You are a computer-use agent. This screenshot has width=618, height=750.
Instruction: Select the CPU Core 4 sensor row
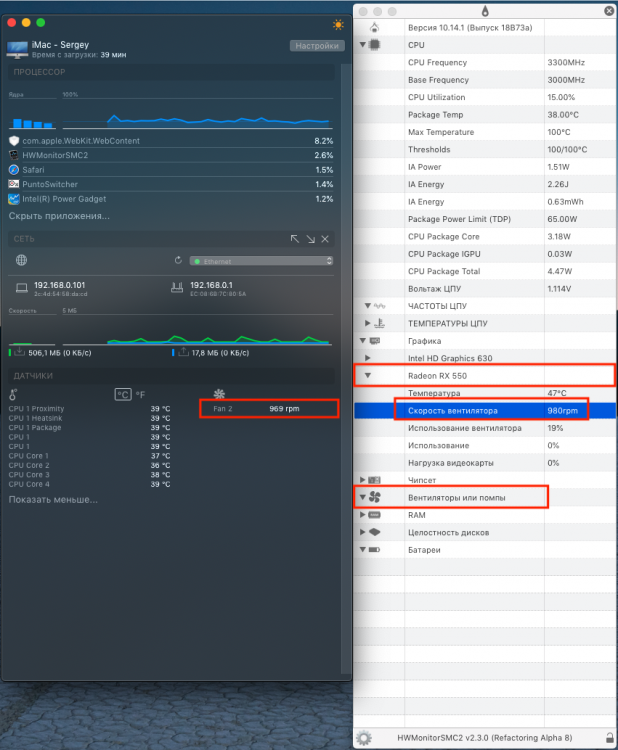pos(89,484)
